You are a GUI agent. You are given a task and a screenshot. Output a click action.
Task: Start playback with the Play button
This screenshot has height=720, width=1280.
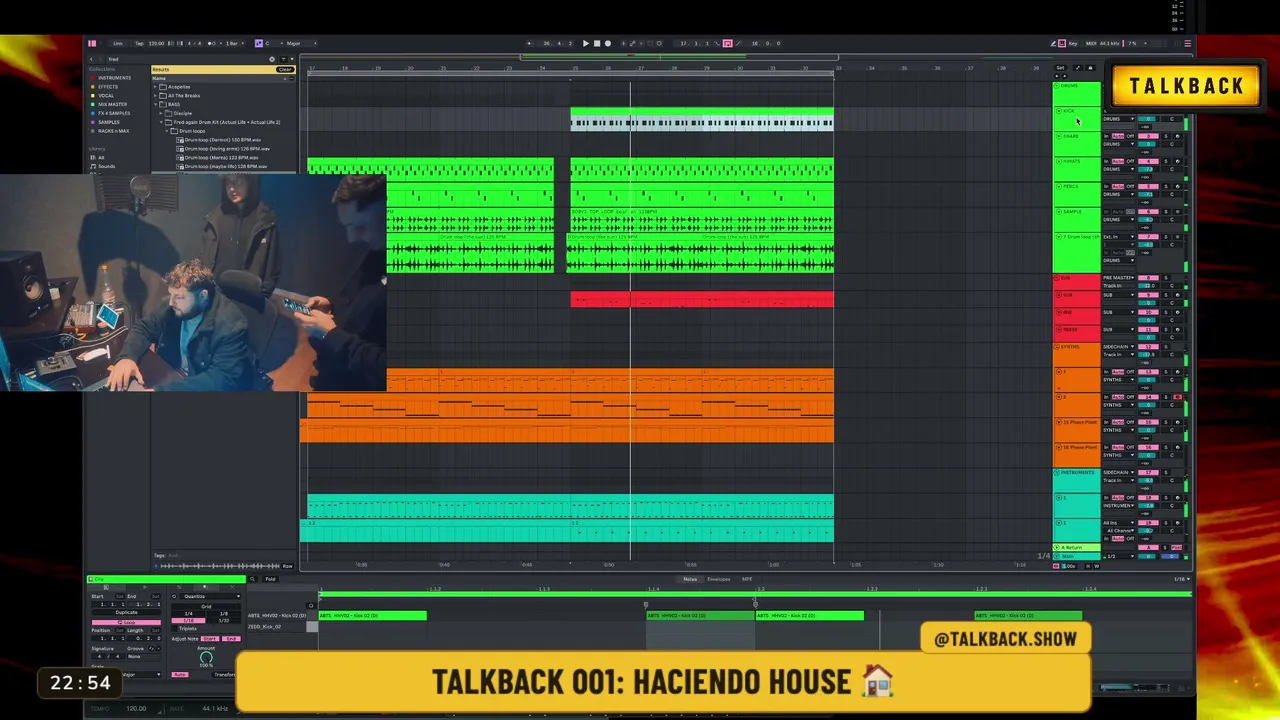click(x=585, y=43)
